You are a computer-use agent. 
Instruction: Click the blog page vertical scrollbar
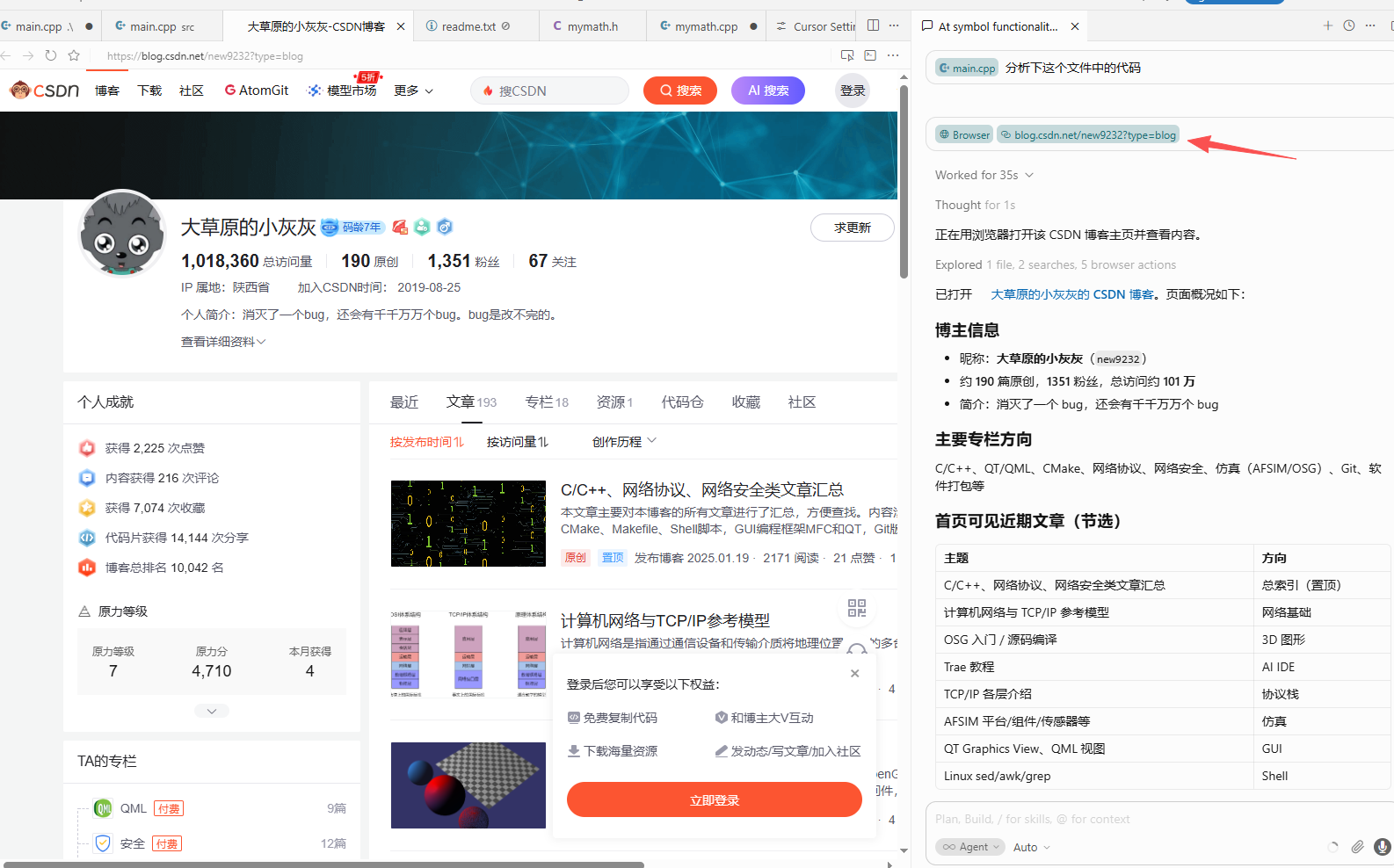904,182
